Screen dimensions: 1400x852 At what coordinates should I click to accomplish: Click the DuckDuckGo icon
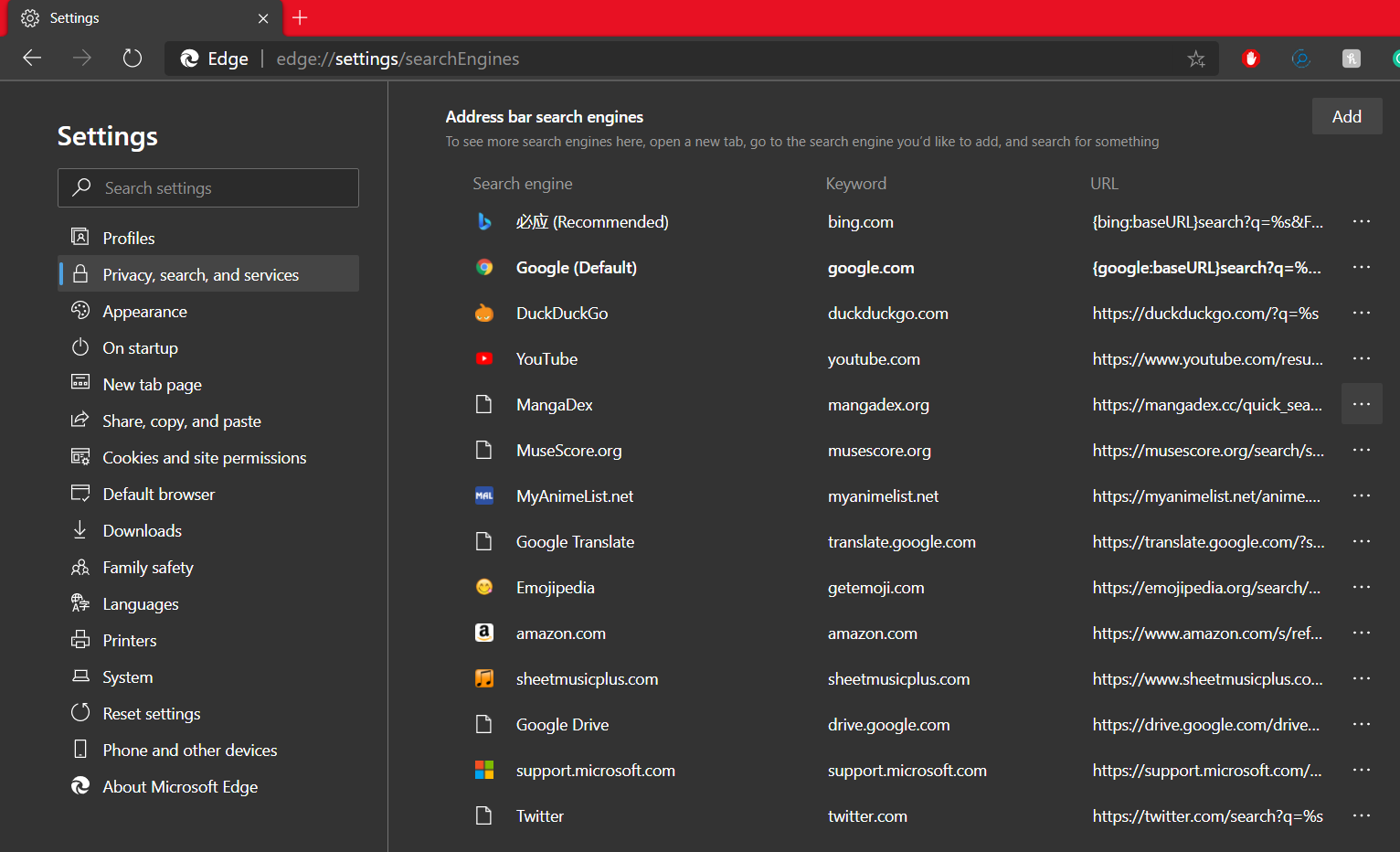click(484, 314)
